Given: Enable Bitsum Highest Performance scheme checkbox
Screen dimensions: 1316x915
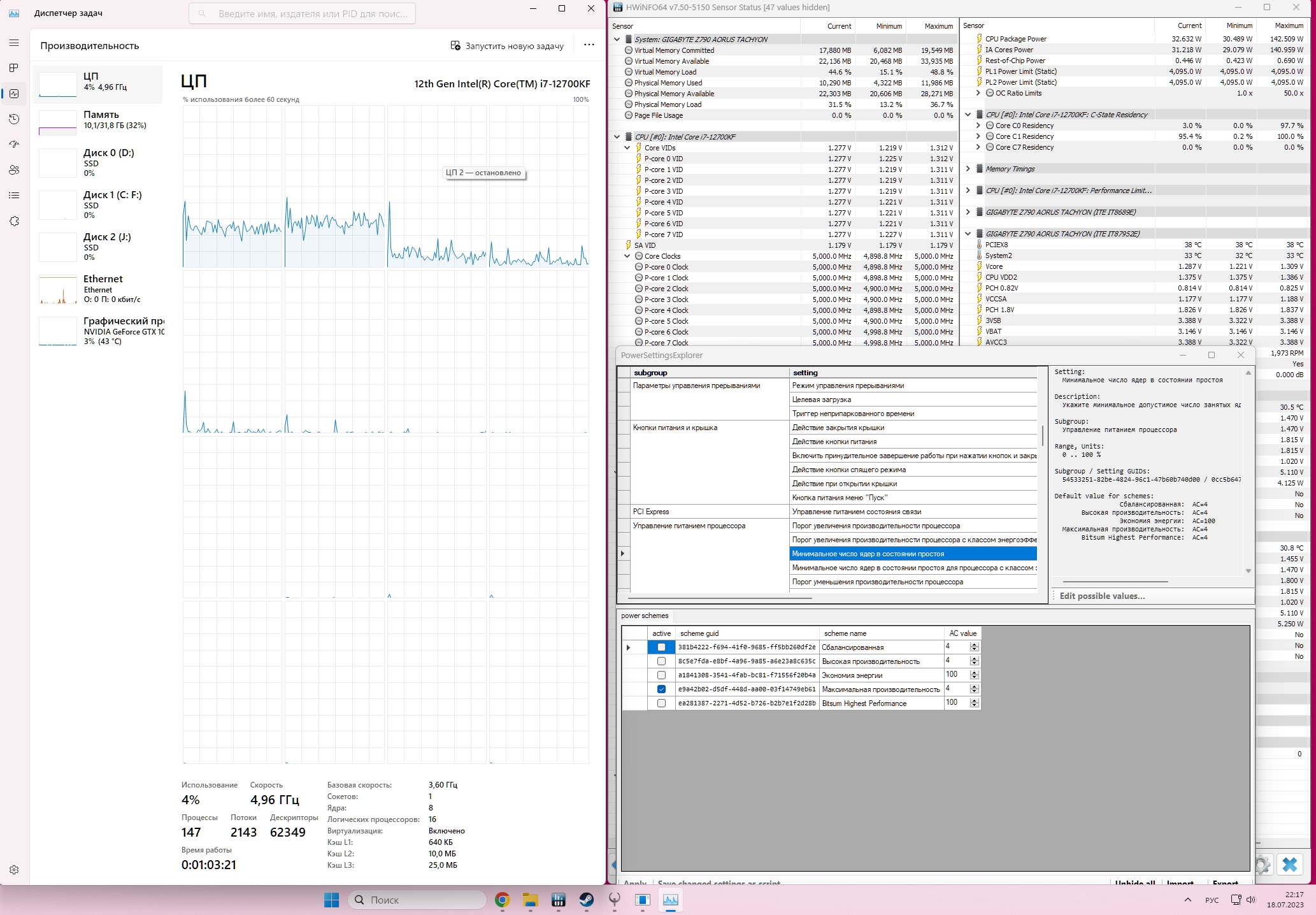Looking at the screenshot, I should click(661, 703).
